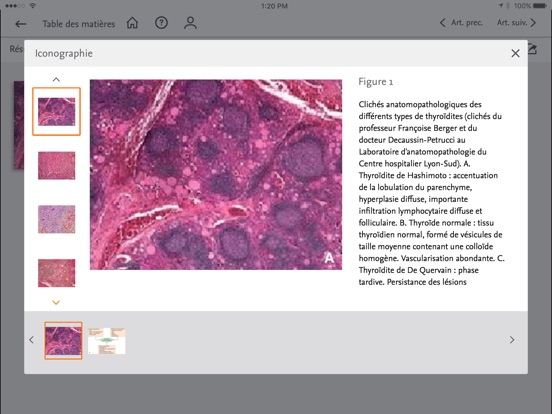
Task: Open Table des matières
Action: [79, 24]
